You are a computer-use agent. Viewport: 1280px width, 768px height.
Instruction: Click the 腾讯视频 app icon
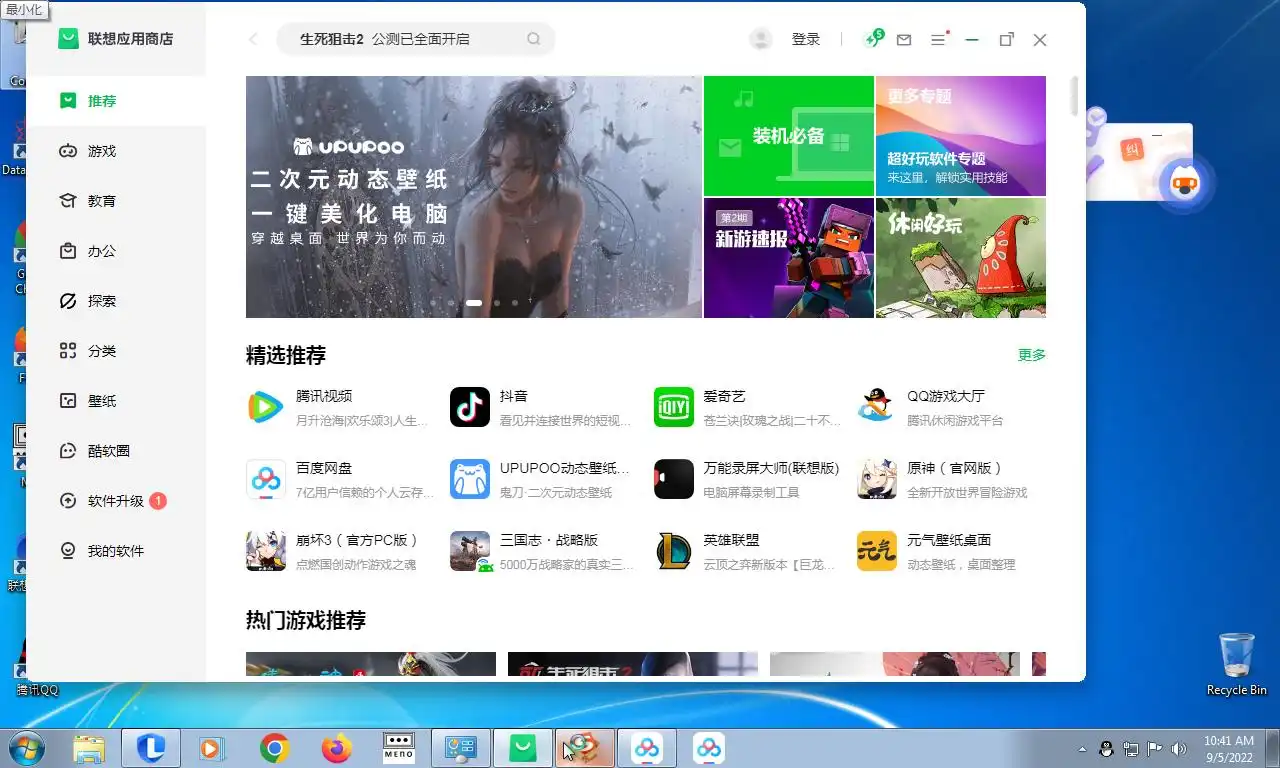(266, 407)
